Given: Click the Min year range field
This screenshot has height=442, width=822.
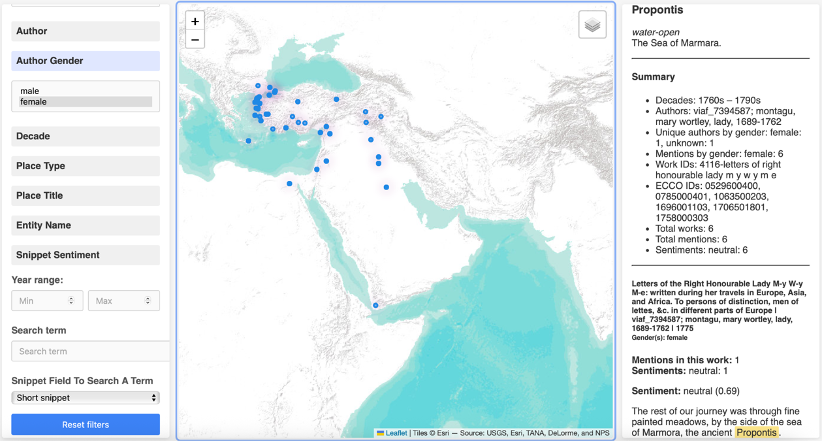Looking at the screenshot, I should tap(46, 300).
